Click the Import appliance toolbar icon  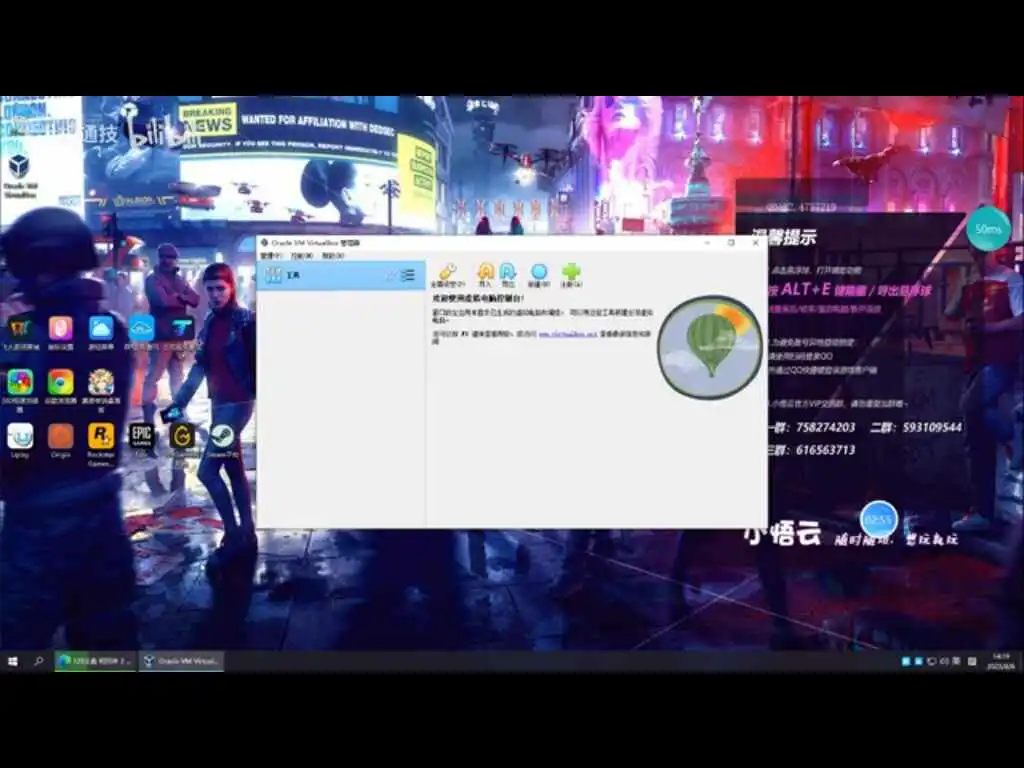(x=485, y=274)
